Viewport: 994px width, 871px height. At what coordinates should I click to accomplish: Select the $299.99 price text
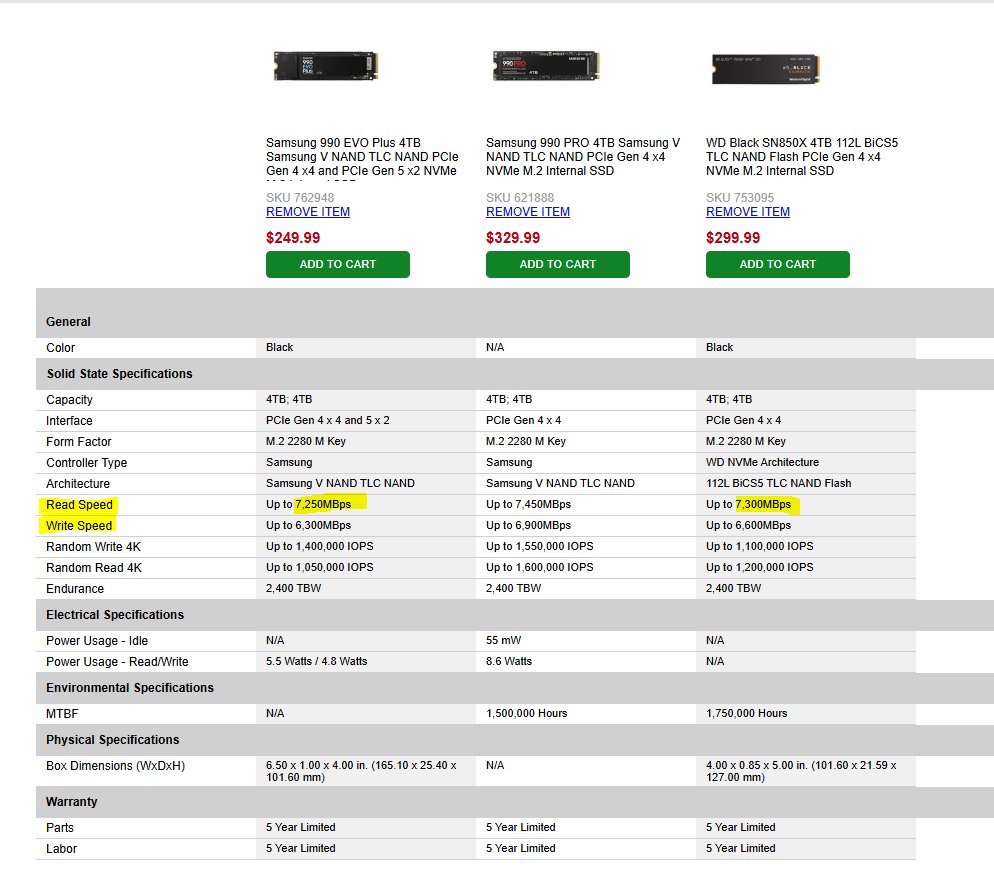click(733, 238)
